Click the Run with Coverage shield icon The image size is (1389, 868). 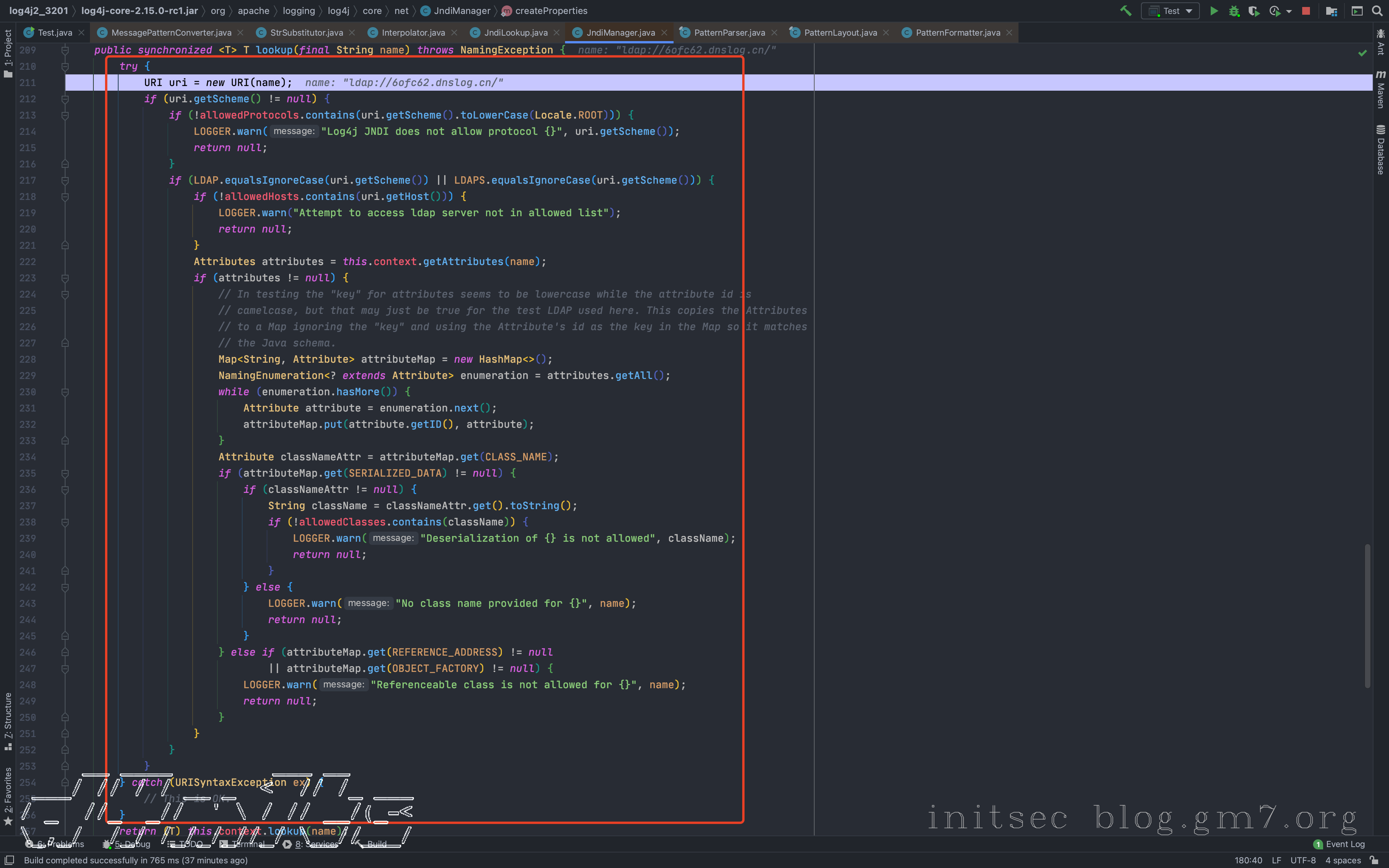click(x=1253, y=11)
